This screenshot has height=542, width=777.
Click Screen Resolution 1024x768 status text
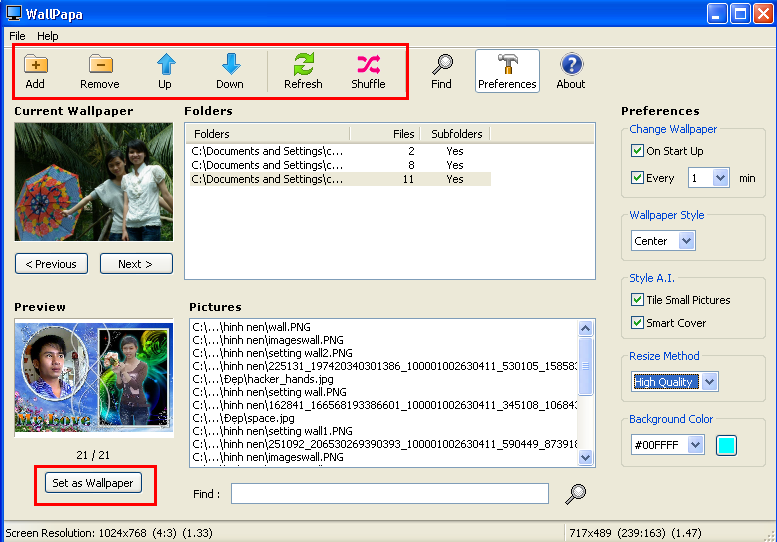(109, 533)
